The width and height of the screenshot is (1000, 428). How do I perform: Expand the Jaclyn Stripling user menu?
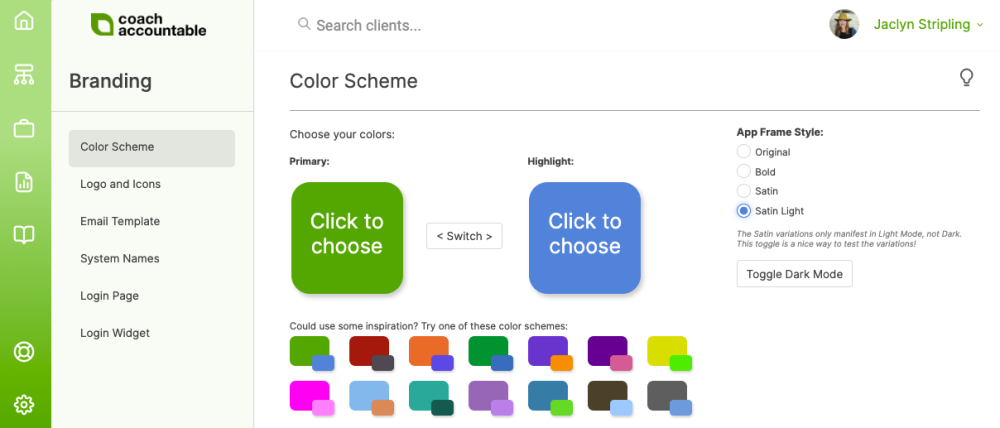(x=920, y=24)
